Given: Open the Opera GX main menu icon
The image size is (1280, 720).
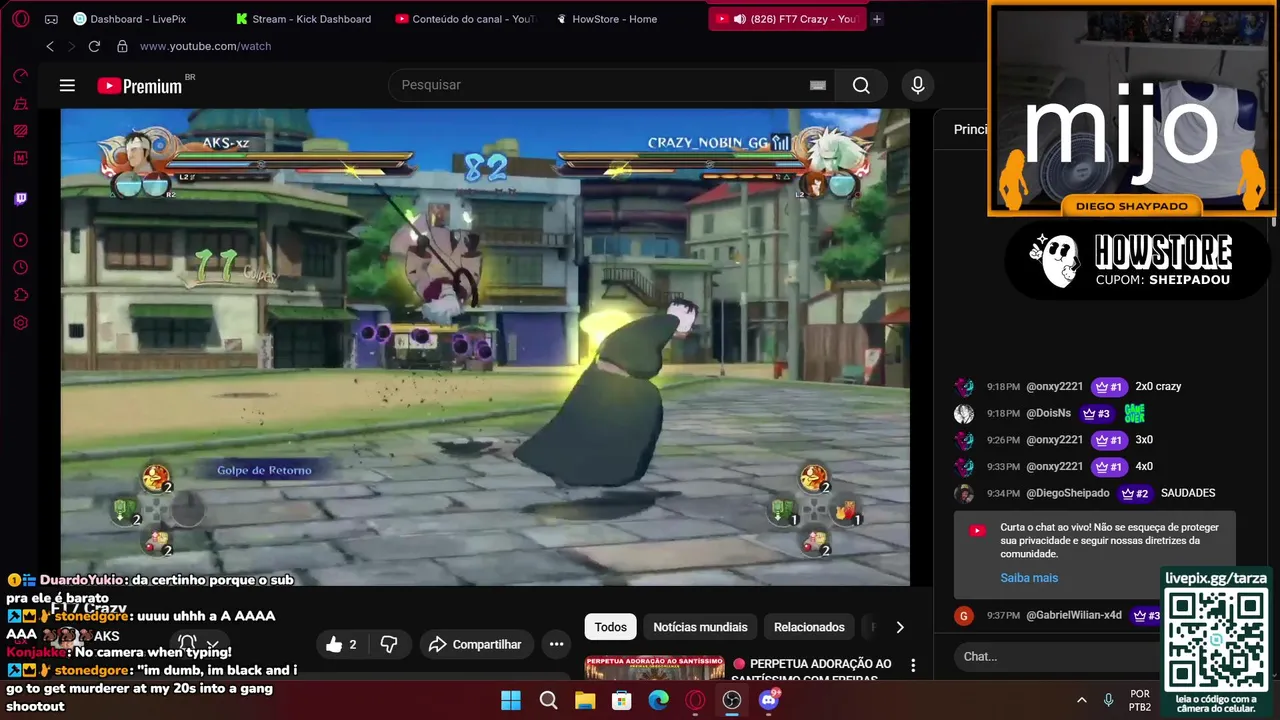Looking at the screenshot, I should (x=21, y=19).
